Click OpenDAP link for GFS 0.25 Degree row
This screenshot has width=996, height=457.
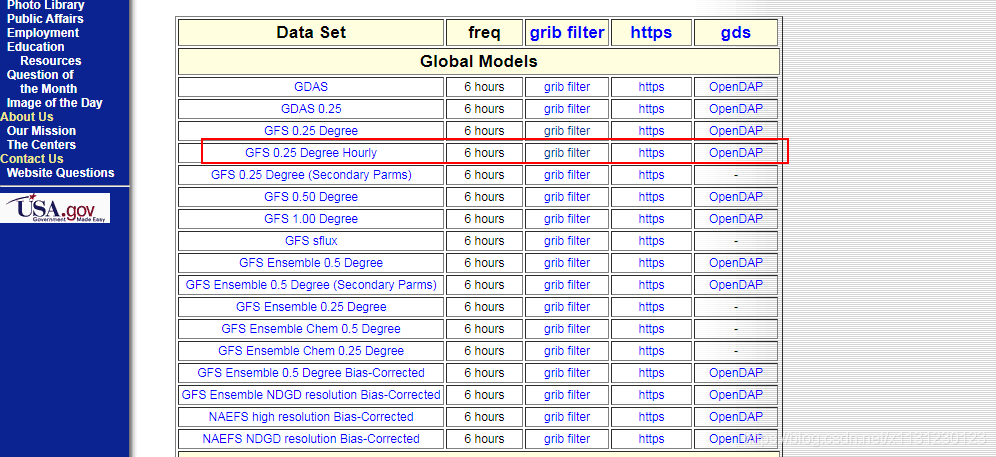click(x=736, y=131)
